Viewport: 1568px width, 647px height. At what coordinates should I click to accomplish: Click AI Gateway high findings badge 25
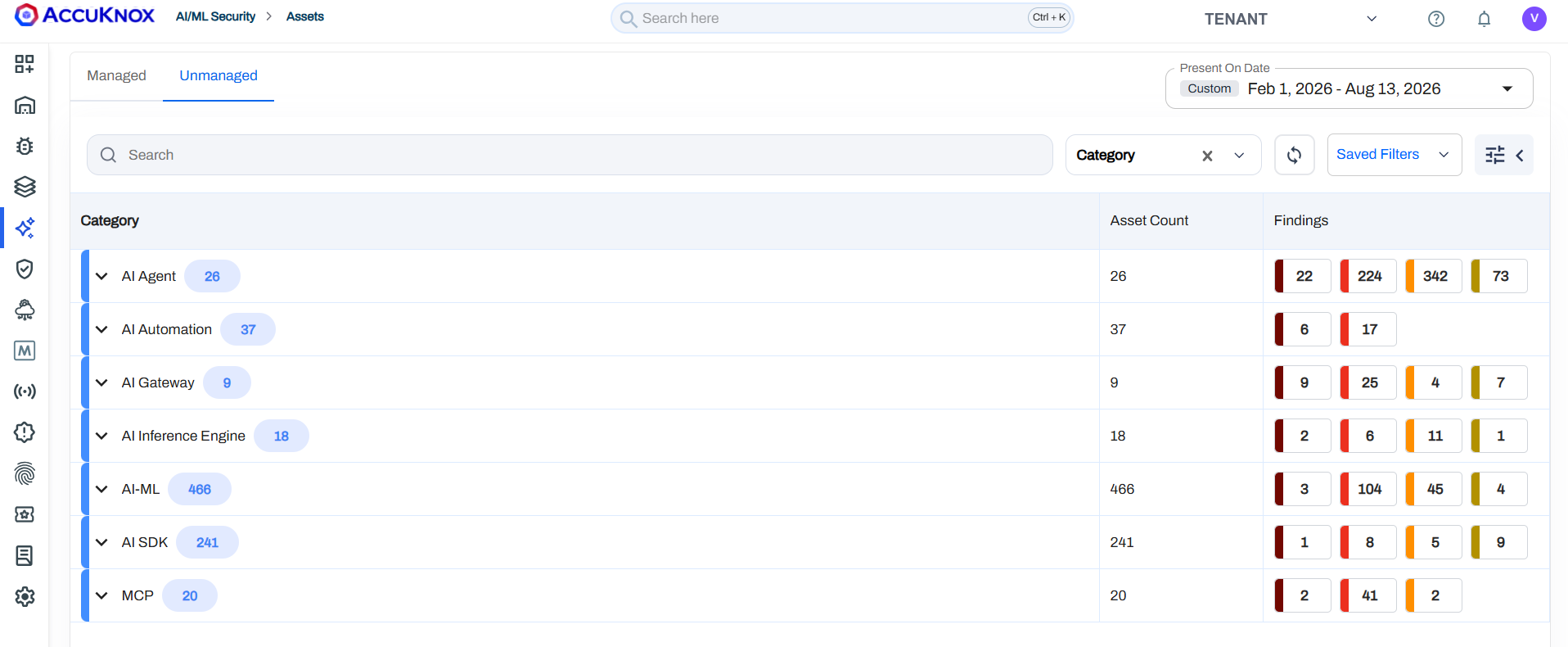pyautogui.click(x=1368, y=382)
